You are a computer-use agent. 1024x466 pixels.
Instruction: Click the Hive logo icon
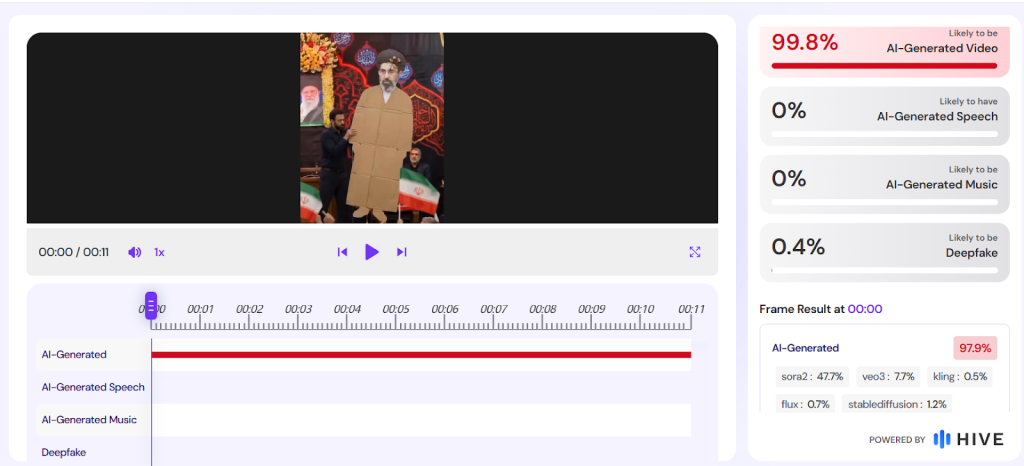coord(942,439)
